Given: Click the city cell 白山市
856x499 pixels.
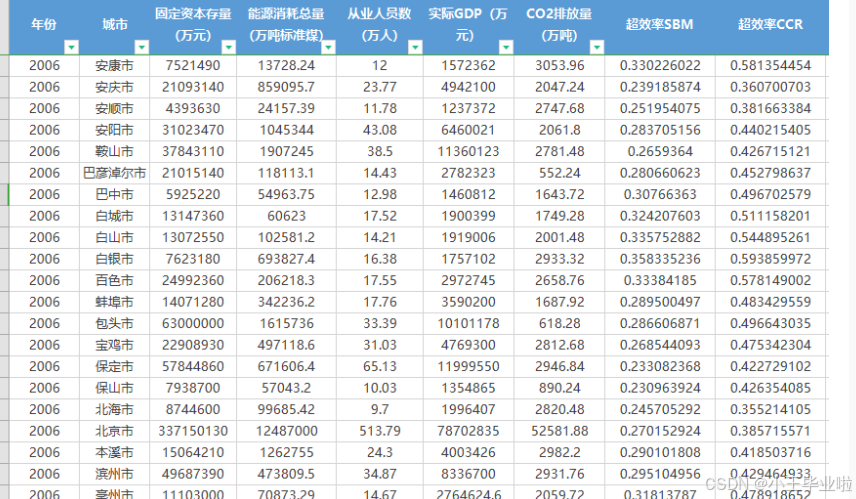Looking at the screenshot, I should [115, 237].
